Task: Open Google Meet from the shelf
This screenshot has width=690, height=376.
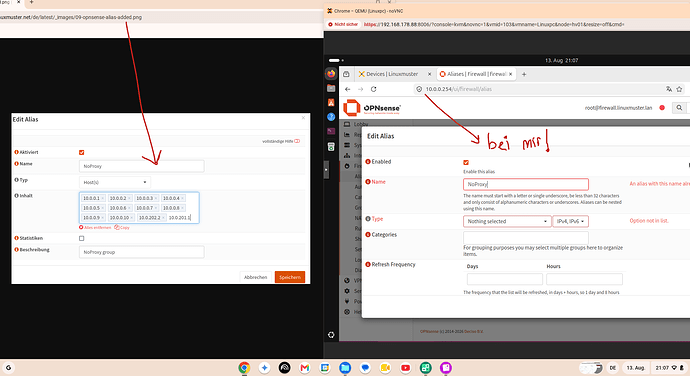Action: click(385, 368)
